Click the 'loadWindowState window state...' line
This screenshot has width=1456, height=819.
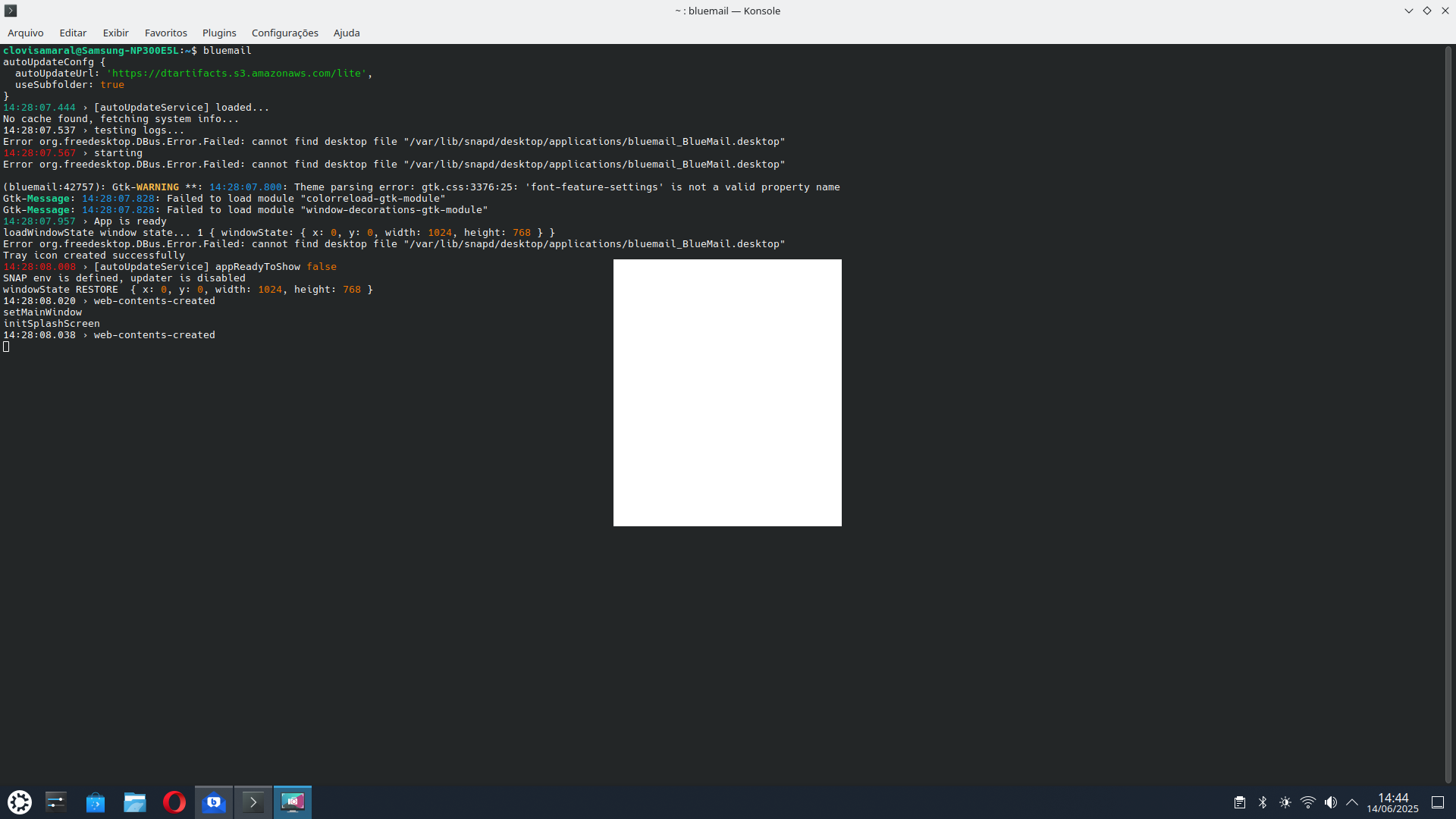(x=279, y=233)
